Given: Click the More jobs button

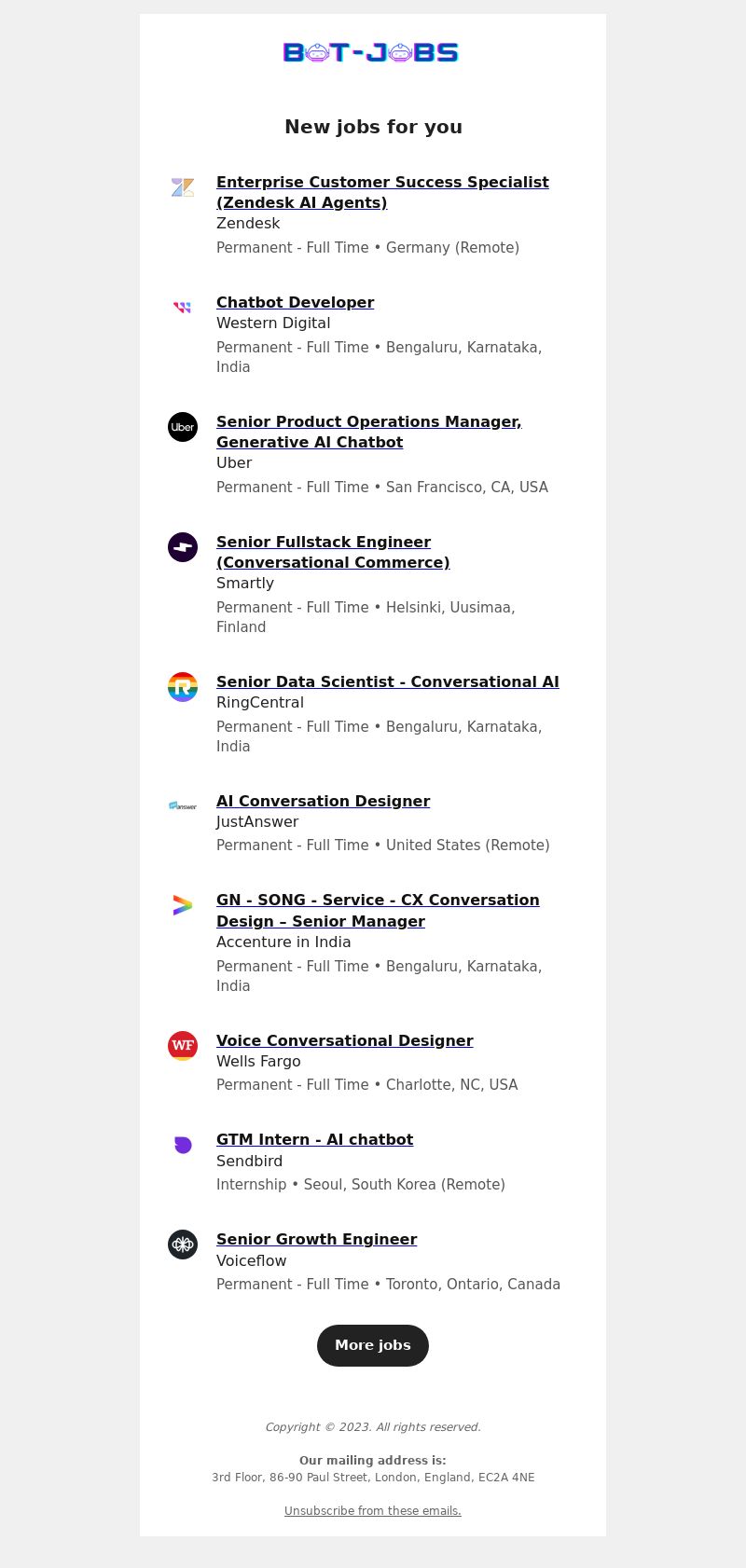Looking at the screenshot, I should pyautogui.click(x=373, y=1345).
